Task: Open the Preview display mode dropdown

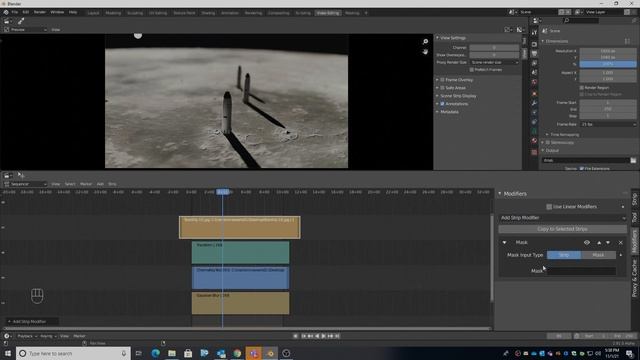Action: point(26,30)
